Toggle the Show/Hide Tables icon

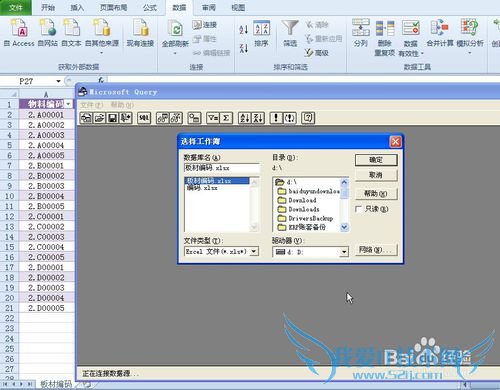tap(163, 118)
